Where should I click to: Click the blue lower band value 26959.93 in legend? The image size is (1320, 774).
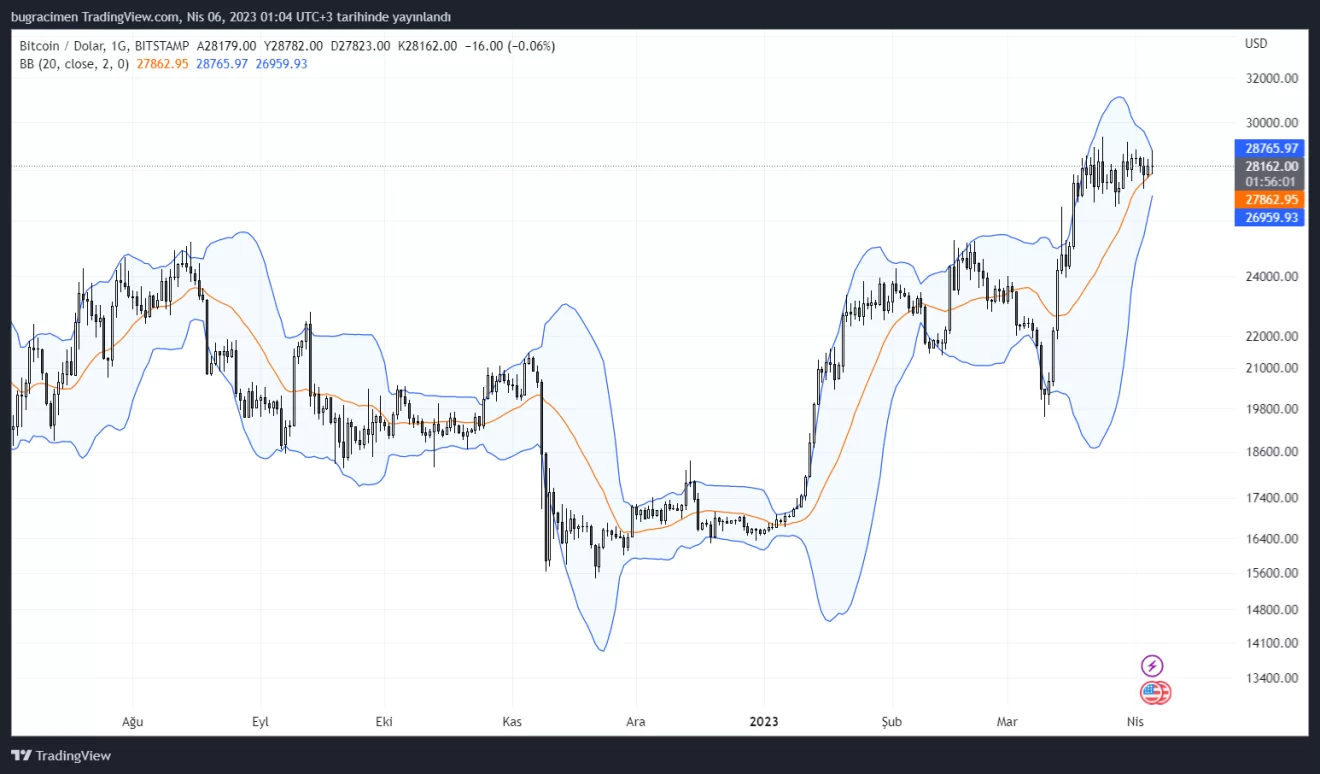point(281,64)
